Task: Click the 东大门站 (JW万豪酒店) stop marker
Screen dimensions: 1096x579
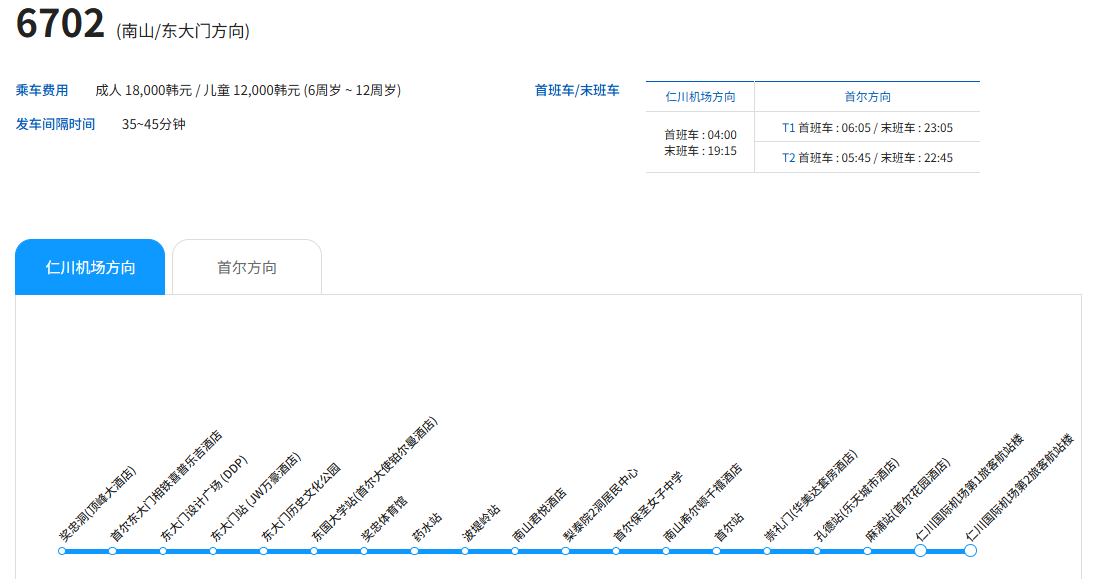Action: coord(213,551)
